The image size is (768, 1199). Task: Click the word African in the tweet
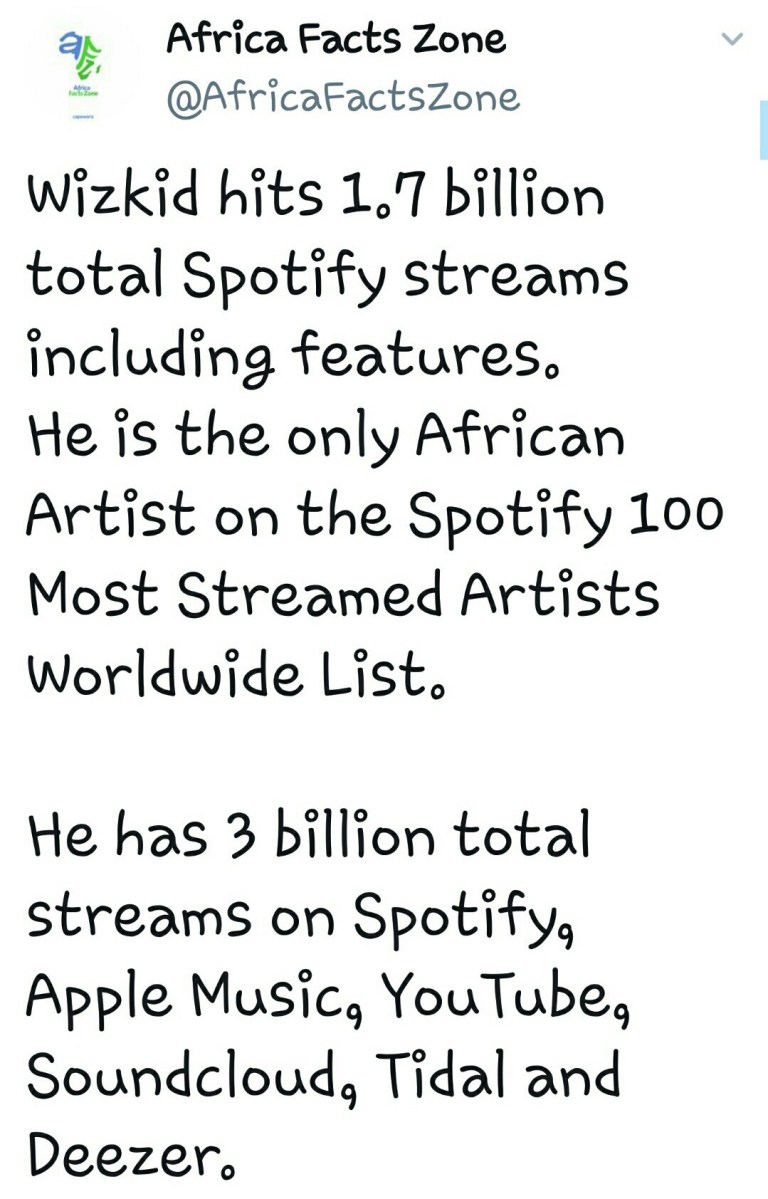[519, 434]
